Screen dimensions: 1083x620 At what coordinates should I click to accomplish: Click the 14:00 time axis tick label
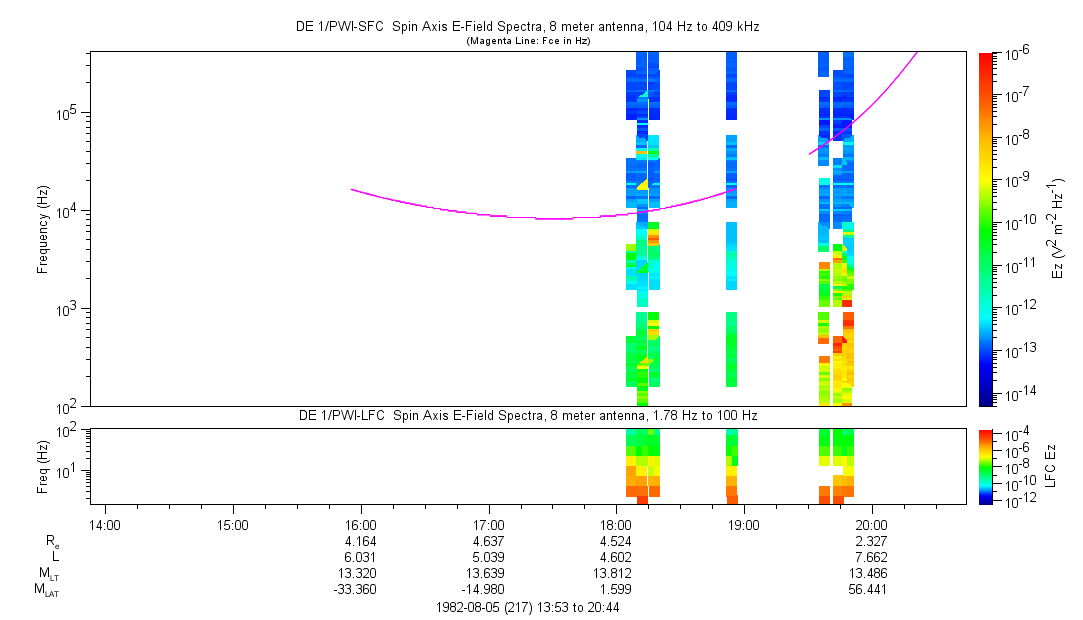coord(105,524)
